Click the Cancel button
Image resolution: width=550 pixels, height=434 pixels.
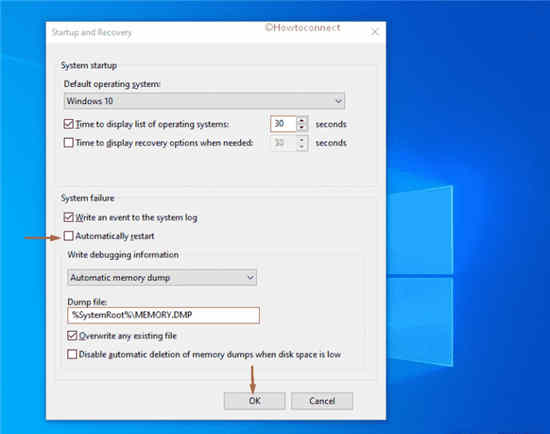[322, 401]
